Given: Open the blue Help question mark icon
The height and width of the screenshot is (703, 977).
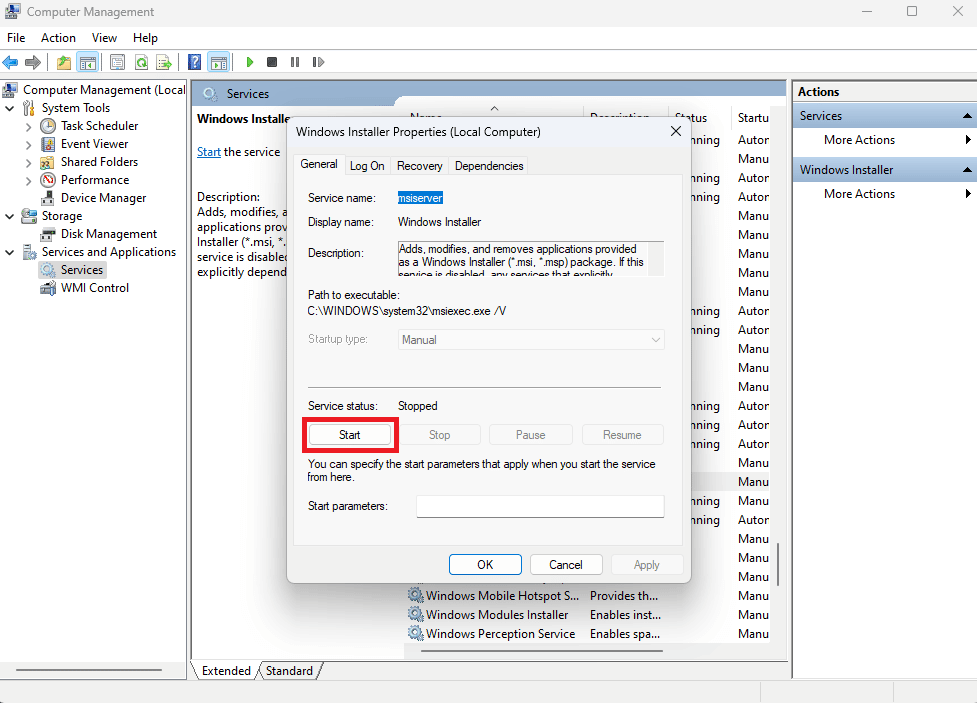Looking at the screenshot, I should pos(194,62).
